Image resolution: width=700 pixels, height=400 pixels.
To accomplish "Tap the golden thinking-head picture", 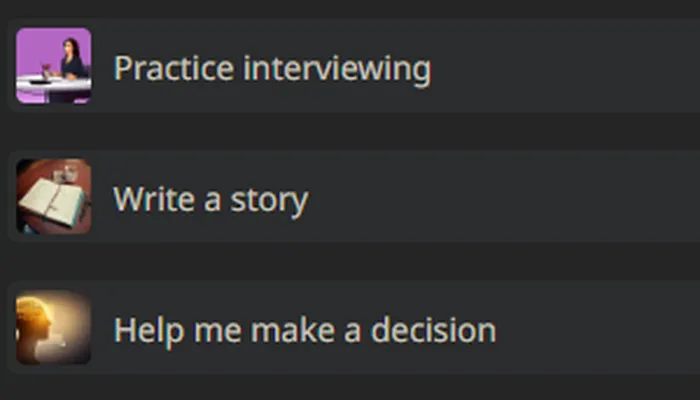I will (x=53, y=328).
